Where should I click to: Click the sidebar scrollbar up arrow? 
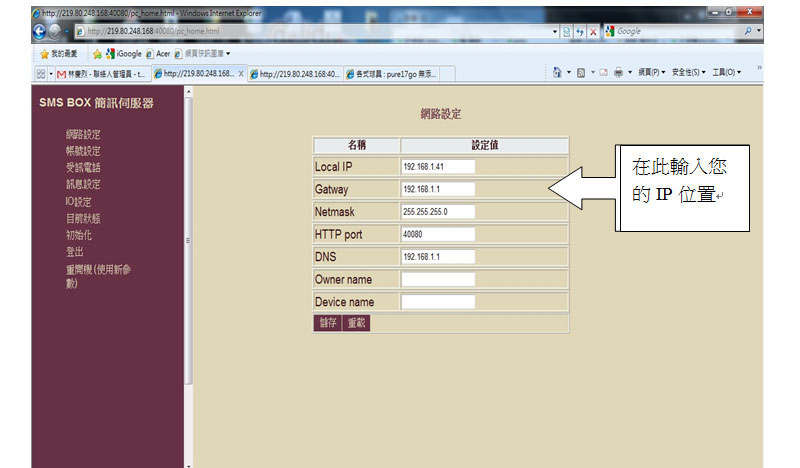[189, 92]
